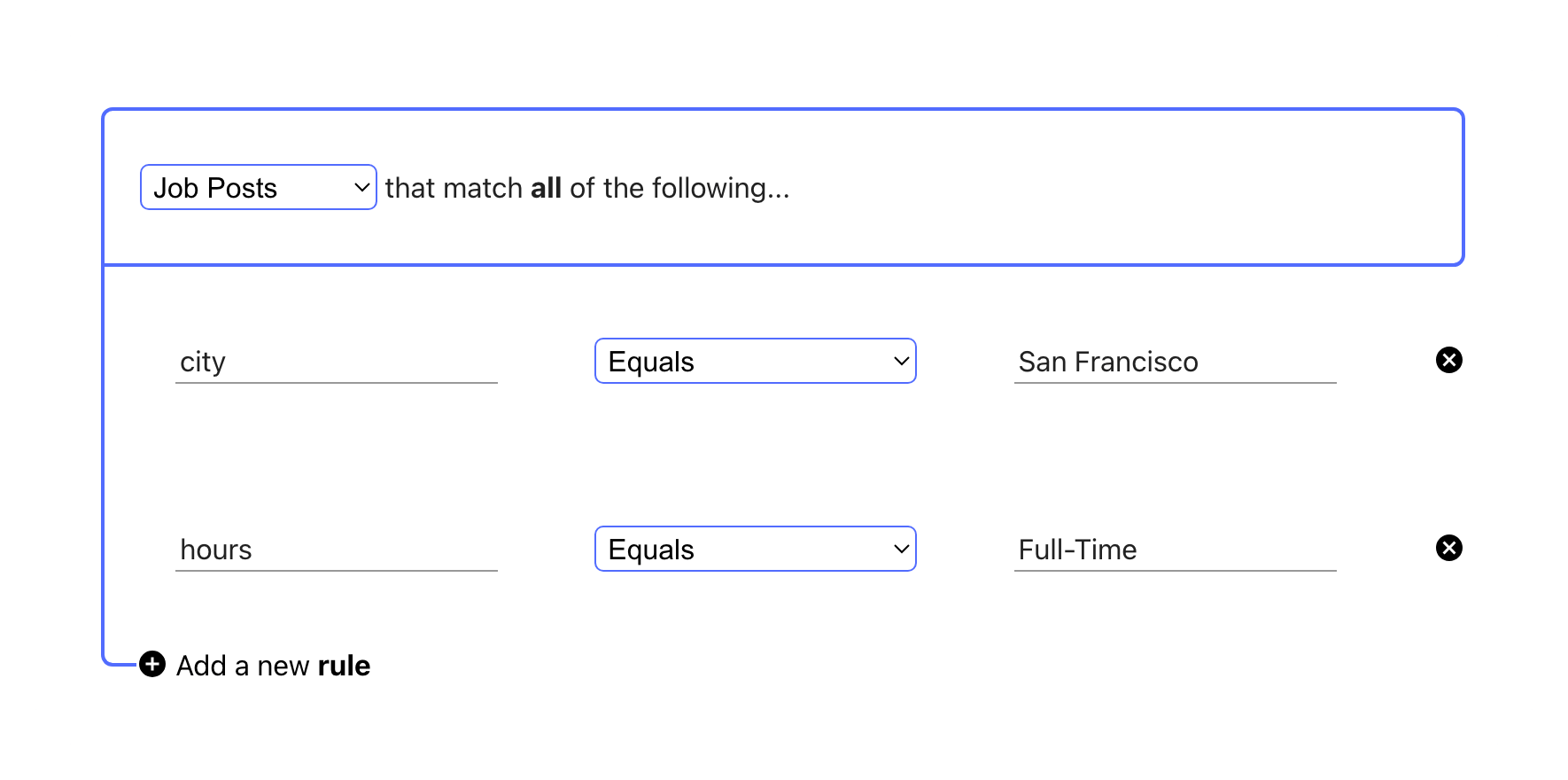Click the bold word all in the match text

(x=547, y=187)
